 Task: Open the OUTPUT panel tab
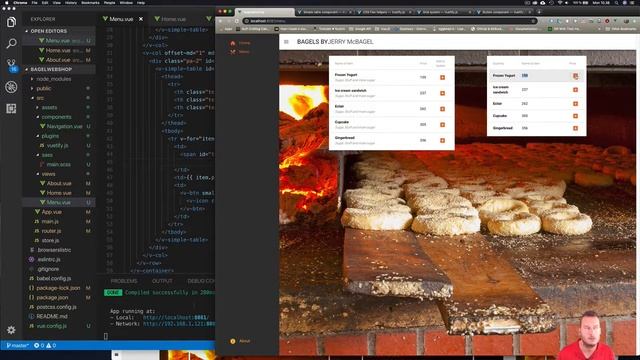tap(162, 281)
